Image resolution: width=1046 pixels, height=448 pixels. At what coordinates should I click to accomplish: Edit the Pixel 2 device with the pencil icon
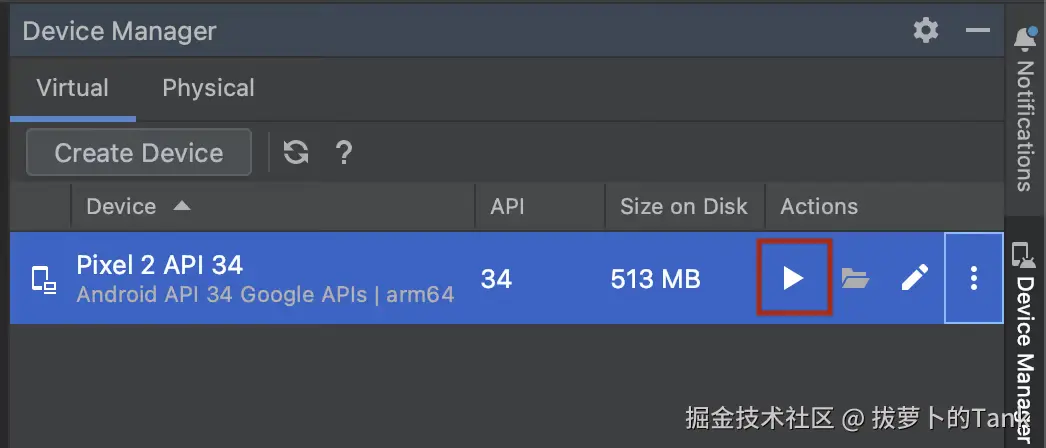coord(914,278)
